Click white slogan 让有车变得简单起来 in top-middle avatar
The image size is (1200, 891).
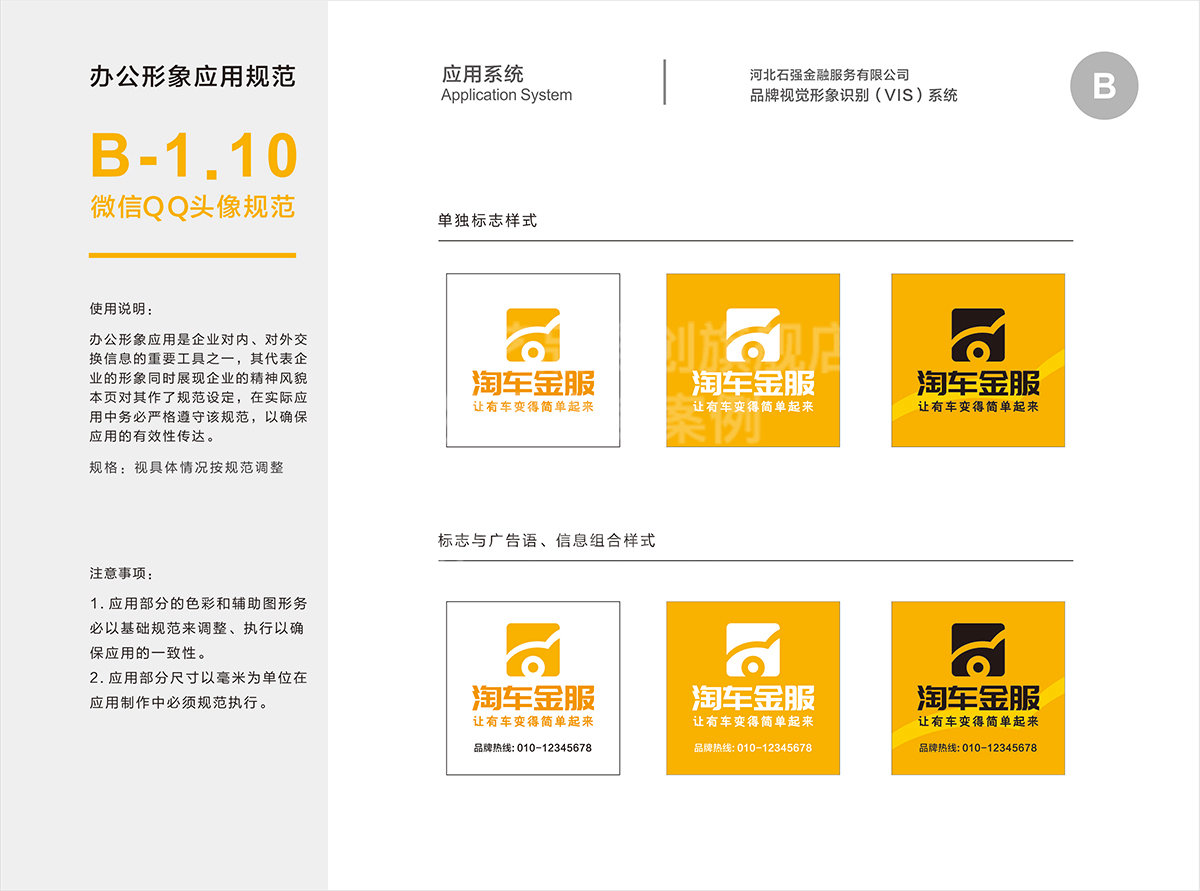[753, 407]
